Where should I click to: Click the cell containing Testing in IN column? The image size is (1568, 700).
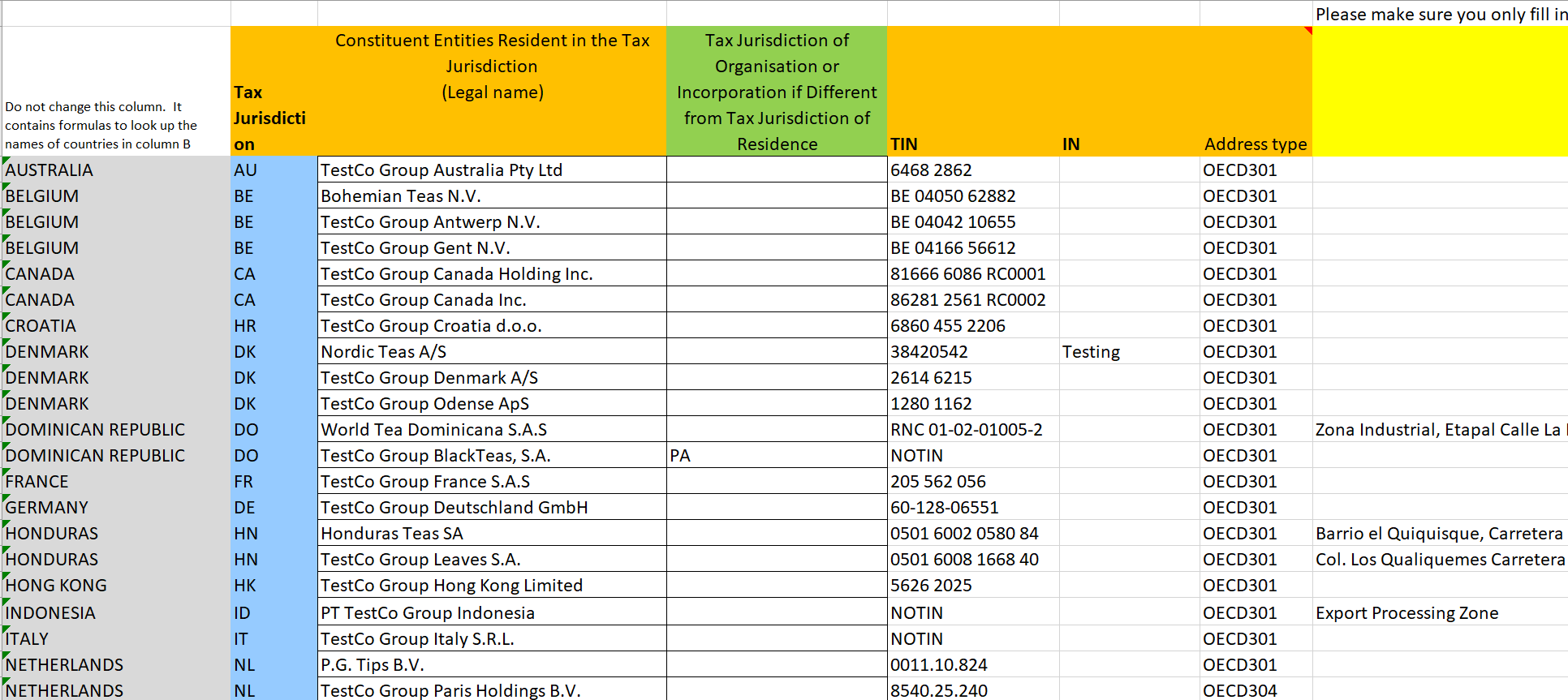[x=1128, y=352]
